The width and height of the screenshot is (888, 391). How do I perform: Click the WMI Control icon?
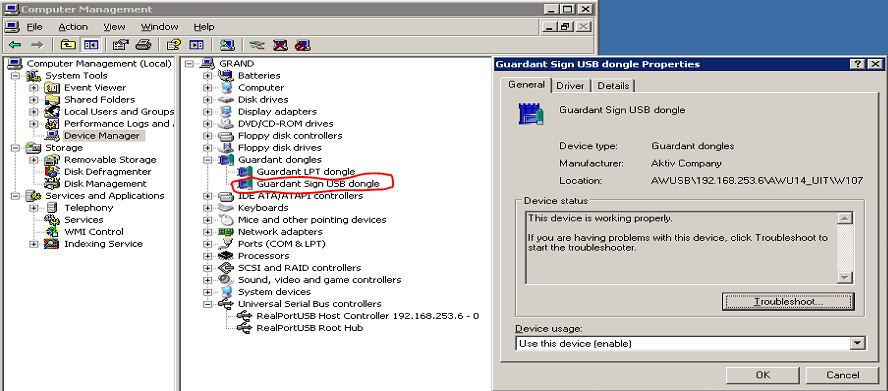click(x=52, y=232)
